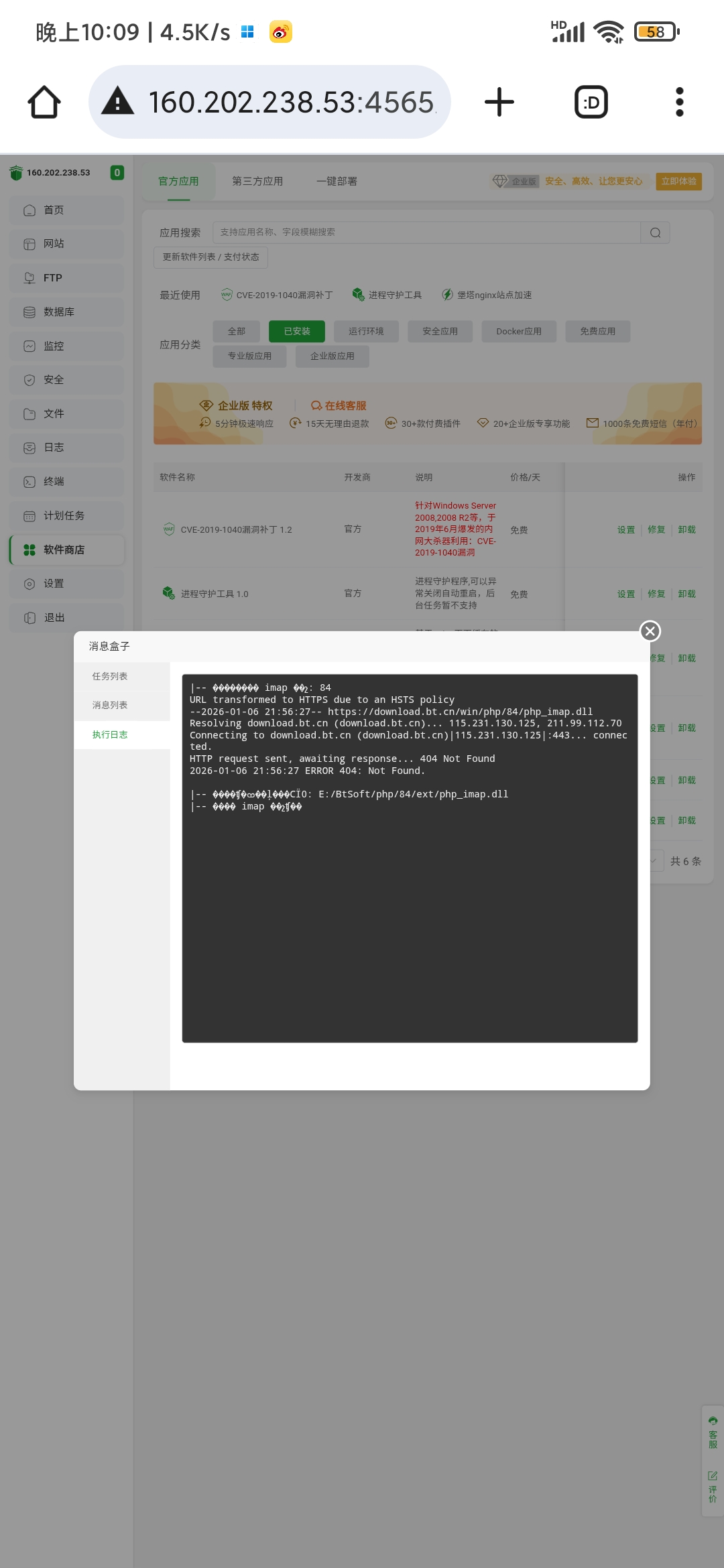Tap the browser home icon
This screenshot has height=1568, width=724.
(44, 102)
